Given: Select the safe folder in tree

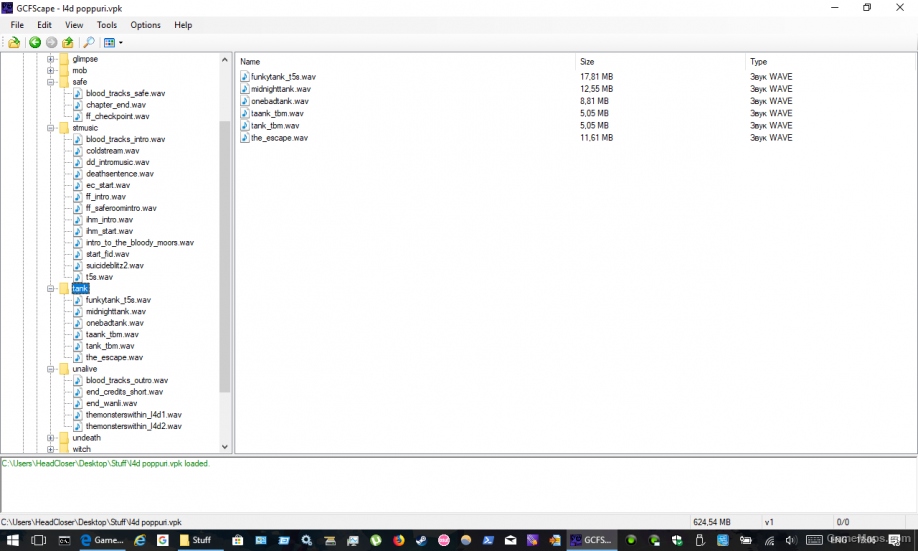Looking at the screenshot, I should (80, 82).
